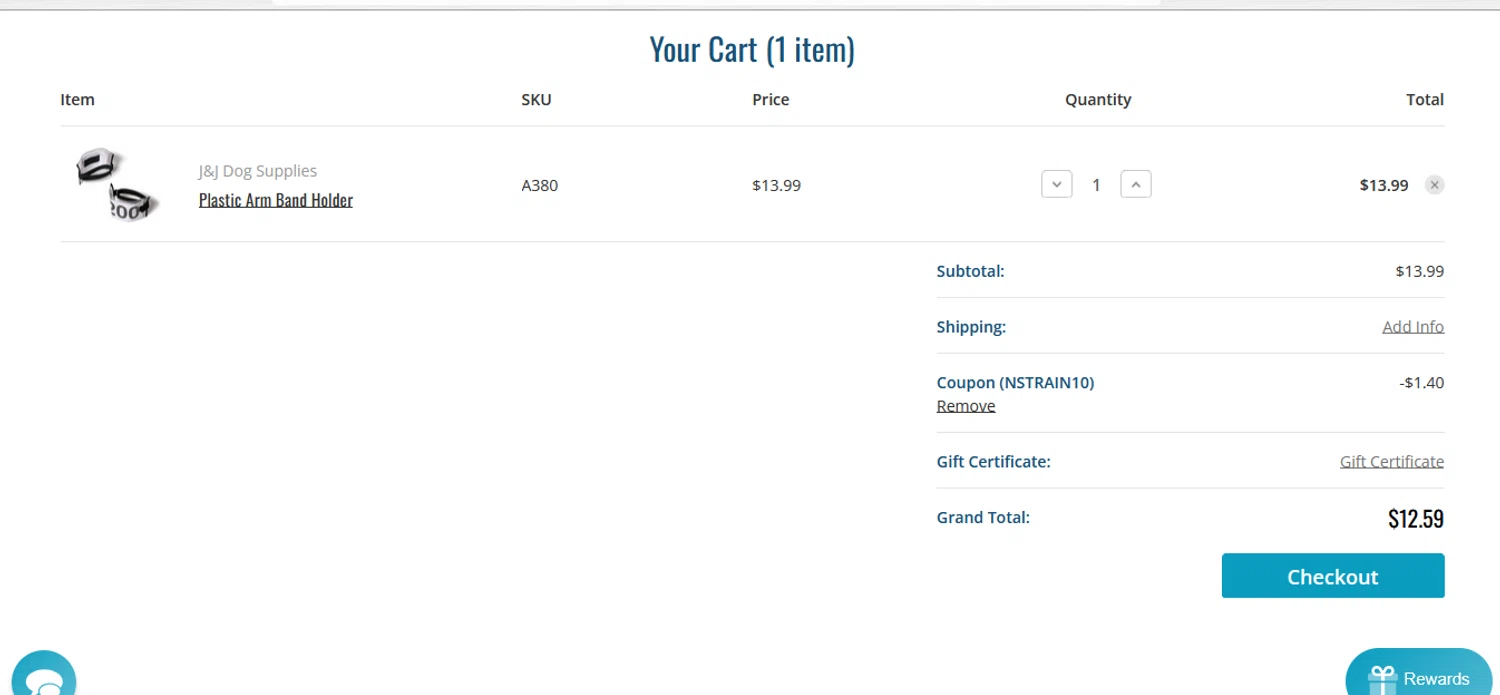The width and height of the screenshot is (1500, 695).
Task: Click the Quantity column header
Action: click(1098, 99)
